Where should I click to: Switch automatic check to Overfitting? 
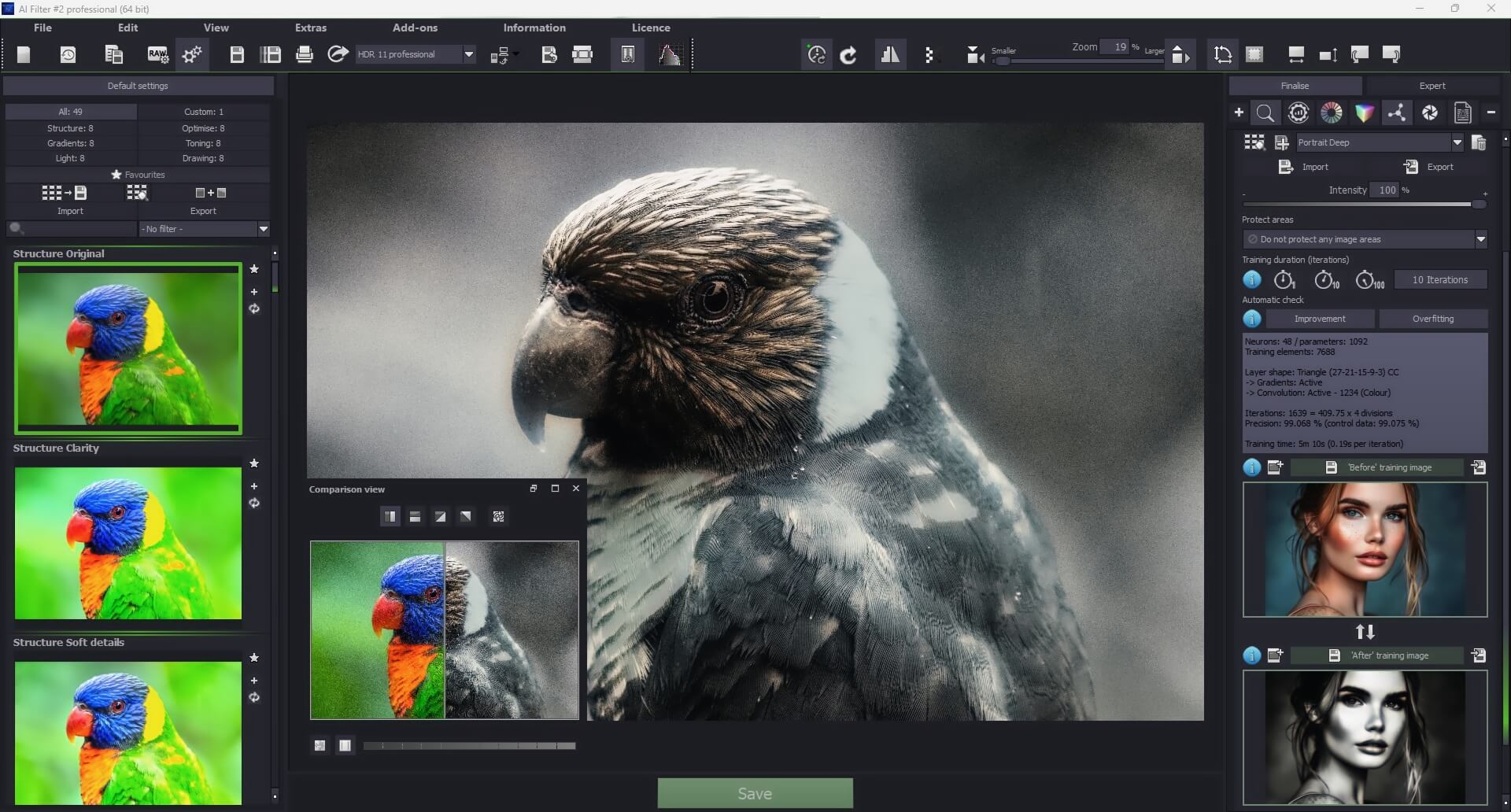coord(1433,319)
